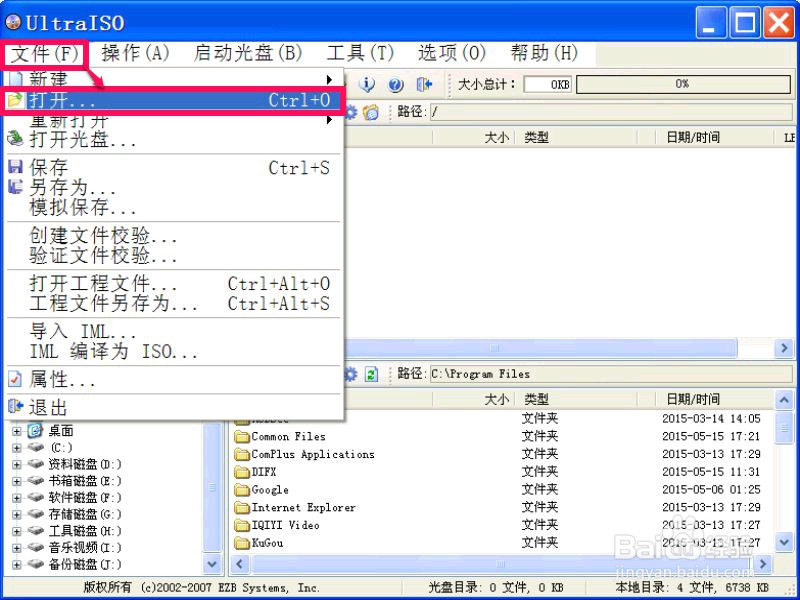Open the 新建 submenu arrow
The image size is (800, 600).
330,78
